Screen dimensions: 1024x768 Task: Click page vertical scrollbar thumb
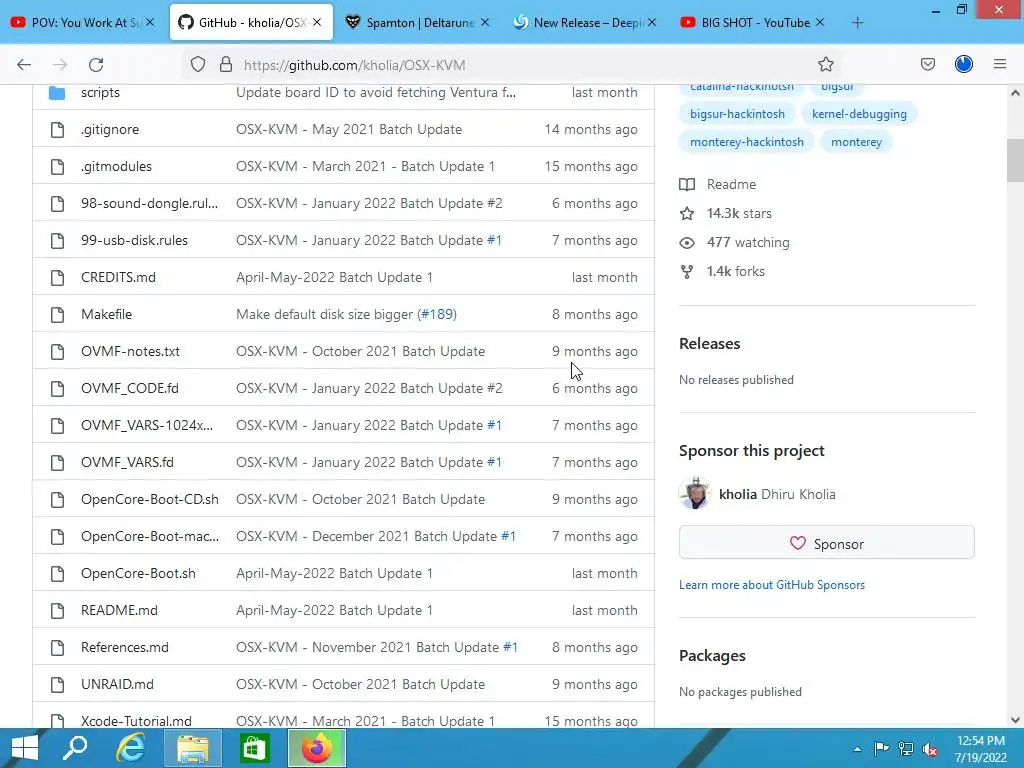point(1015,160)
